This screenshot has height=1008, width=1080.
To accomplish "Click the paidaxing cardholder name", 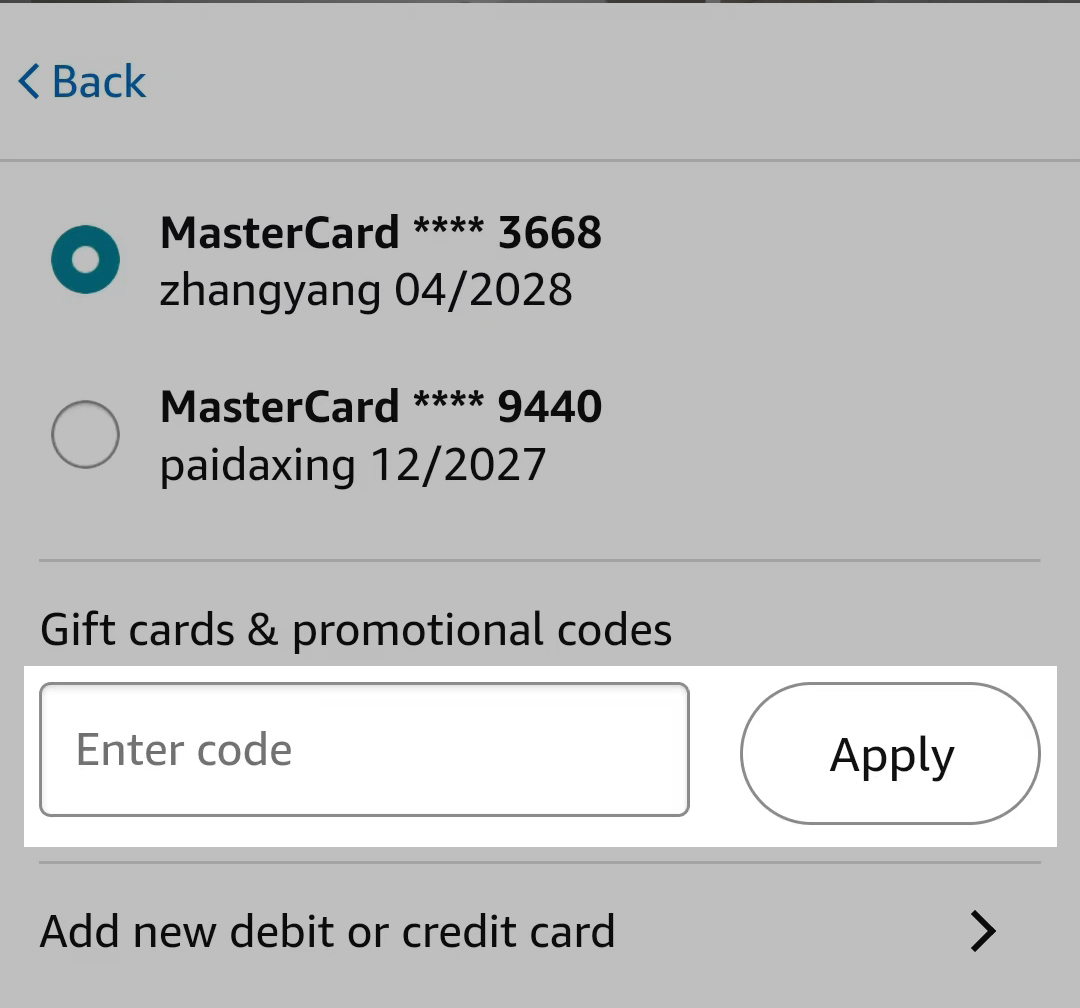I will point(257,466).
